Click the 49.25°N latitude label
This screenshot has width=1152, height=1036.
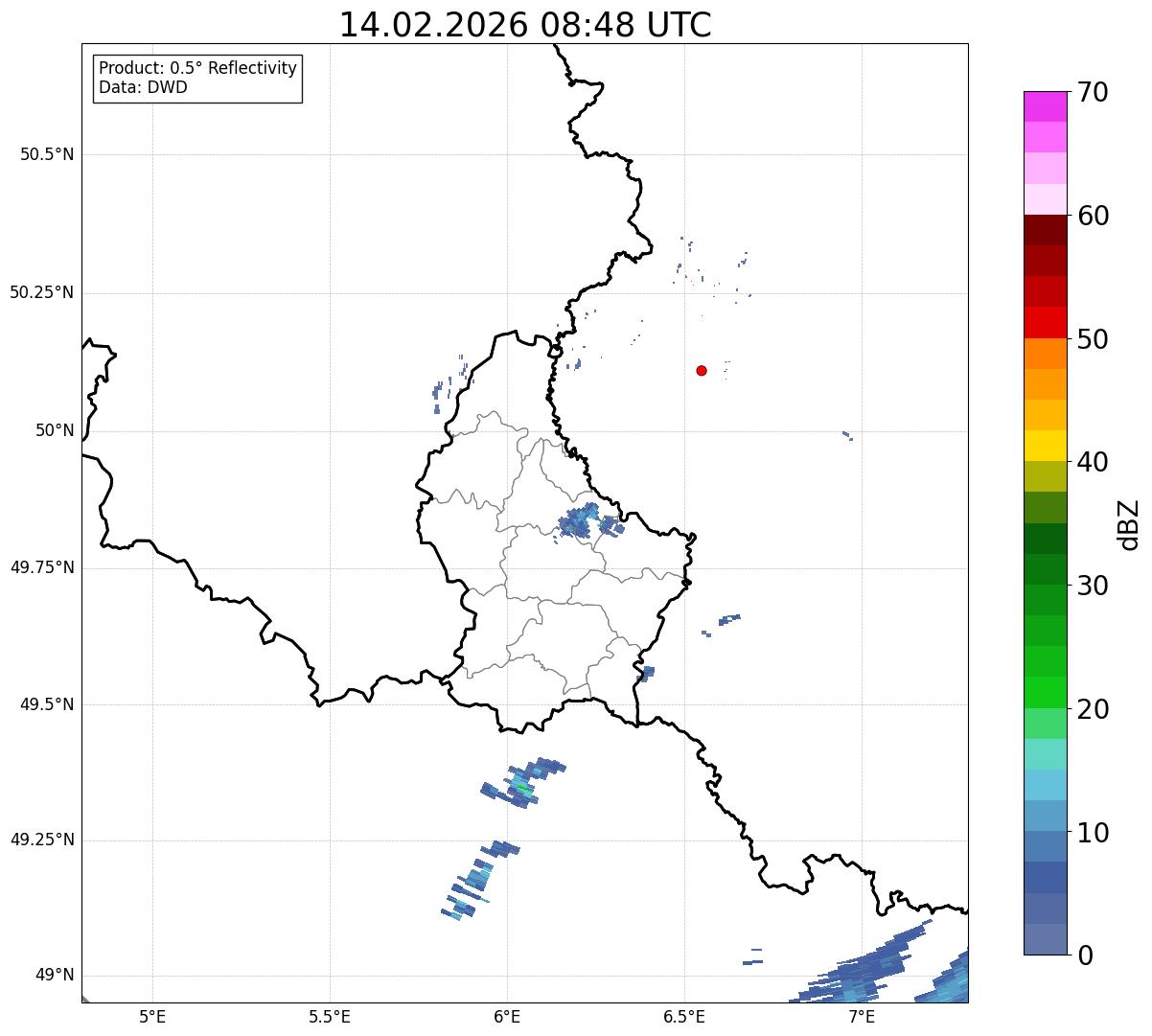41,840
